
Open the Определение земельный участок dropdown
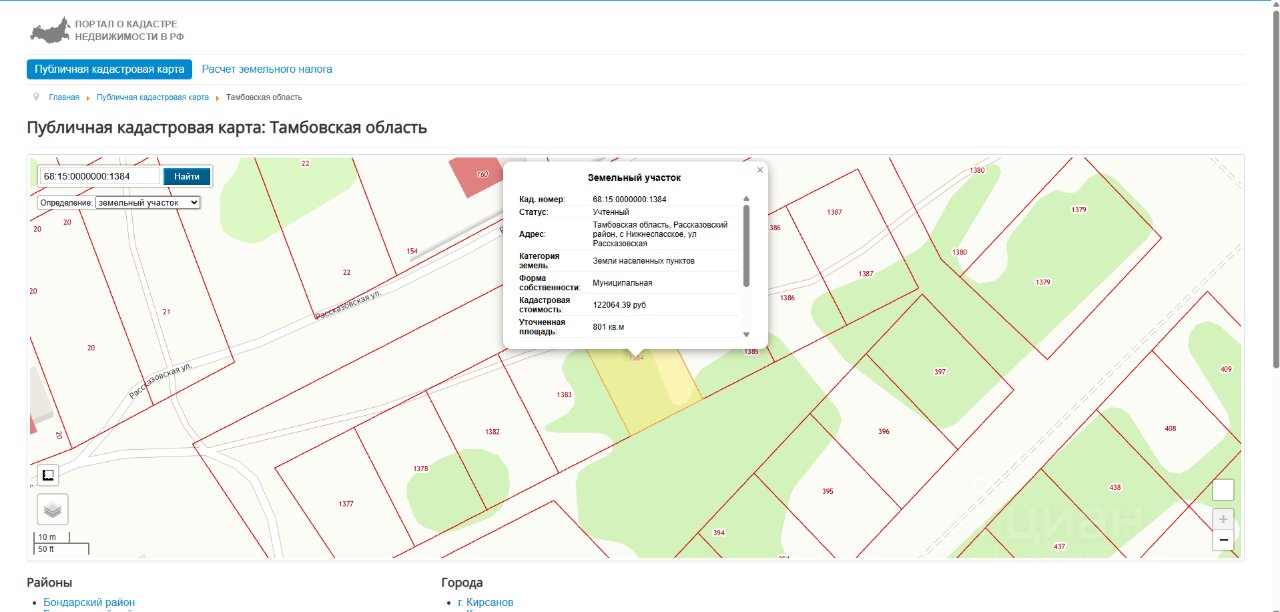click(x=148, y=202)
